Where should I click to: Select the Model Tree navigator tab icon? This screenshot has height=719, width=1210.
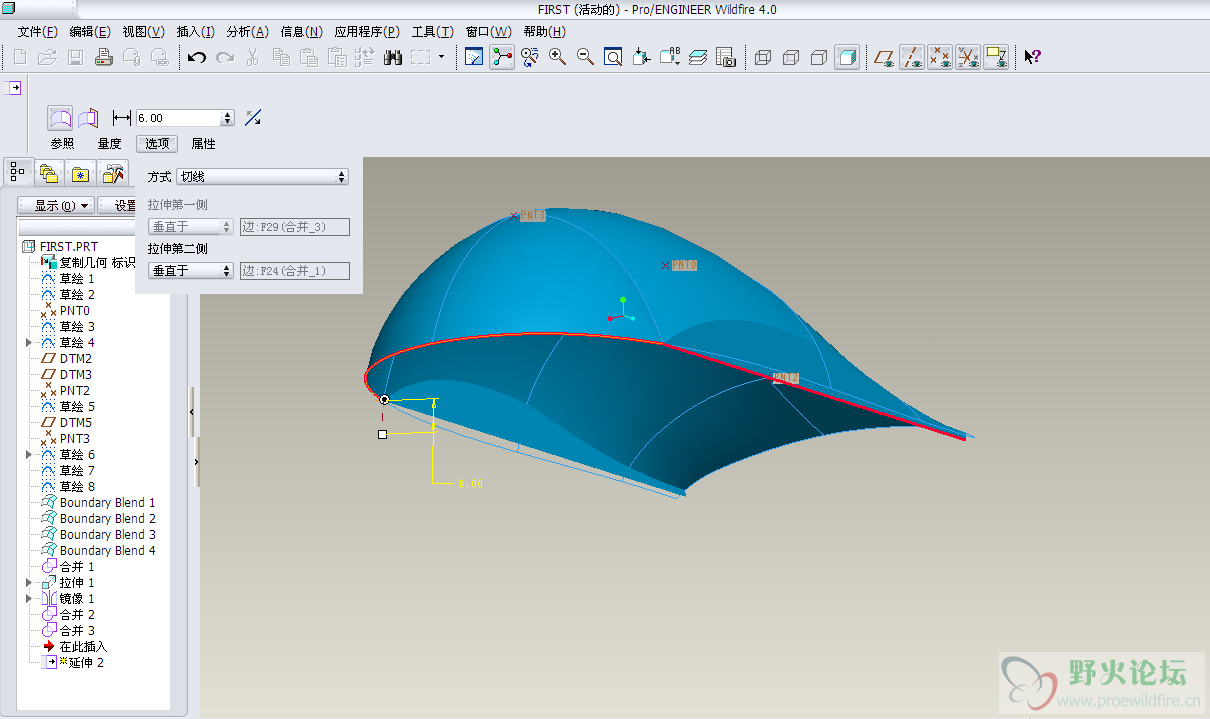17,172
